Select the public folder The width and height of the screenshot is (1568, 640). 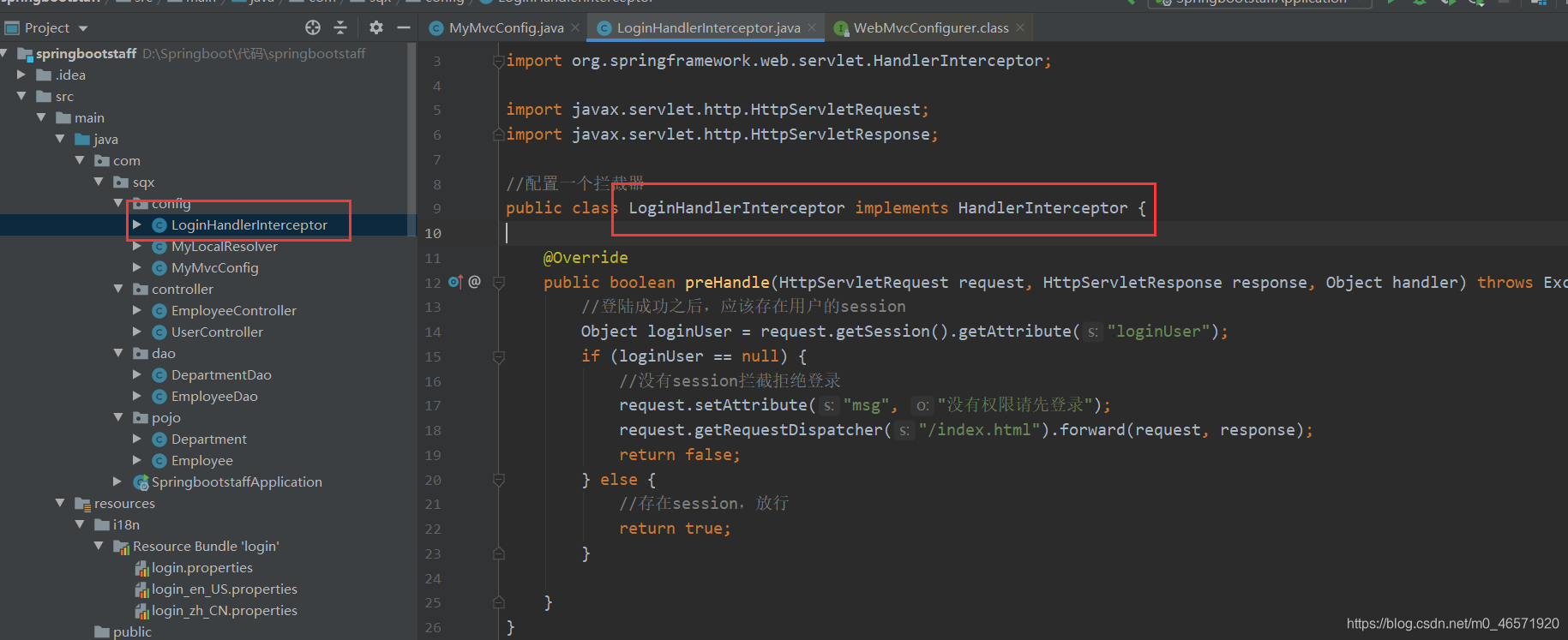tap(132, 632)
